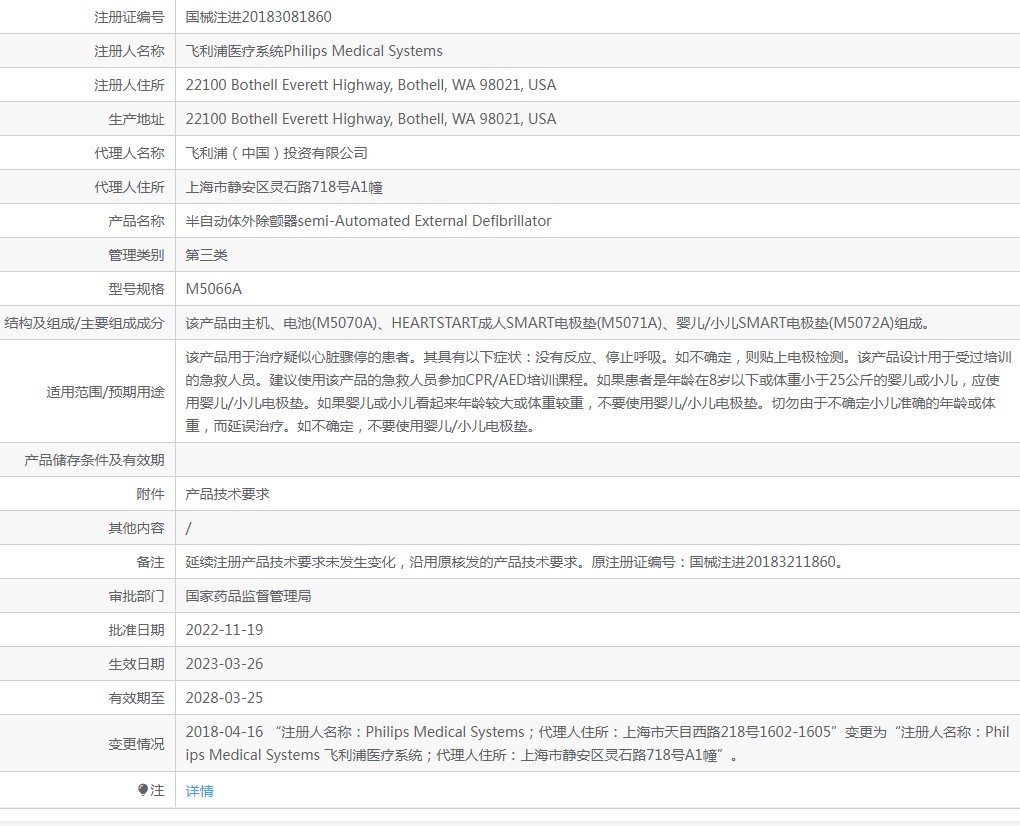Viewport: 1020px width, 826px height.
Task: Click the 产品名称 label
Action: (137, 222)
